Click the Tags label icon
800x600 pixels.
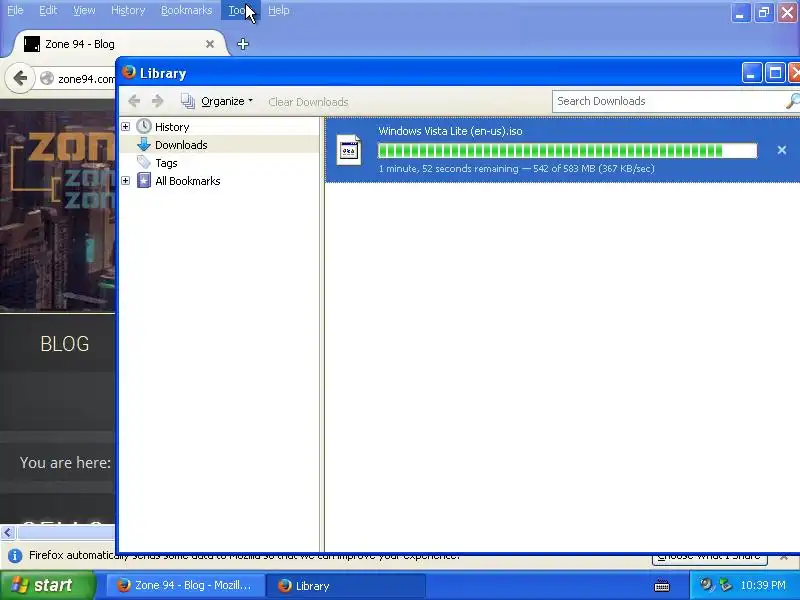point(144,162)
